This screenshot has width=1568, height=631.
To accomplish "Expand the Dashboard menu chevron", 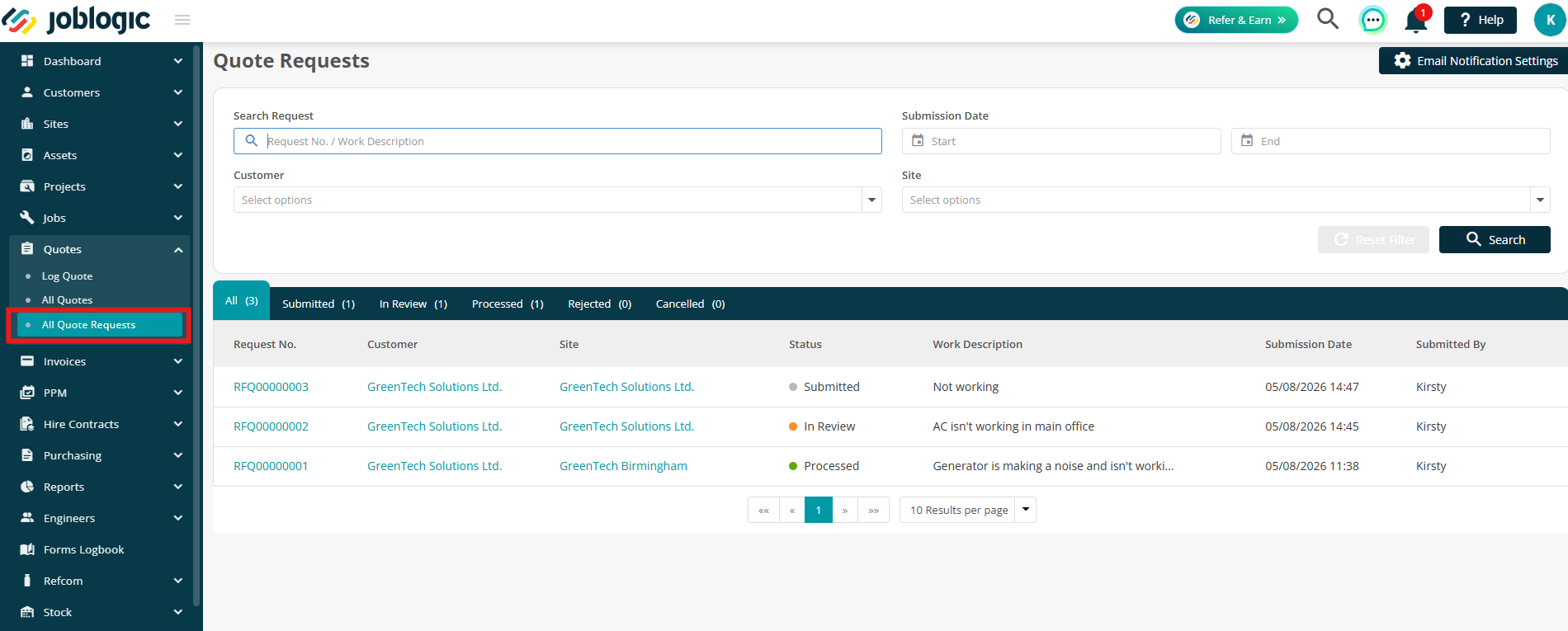I will (x=178, y=61).
